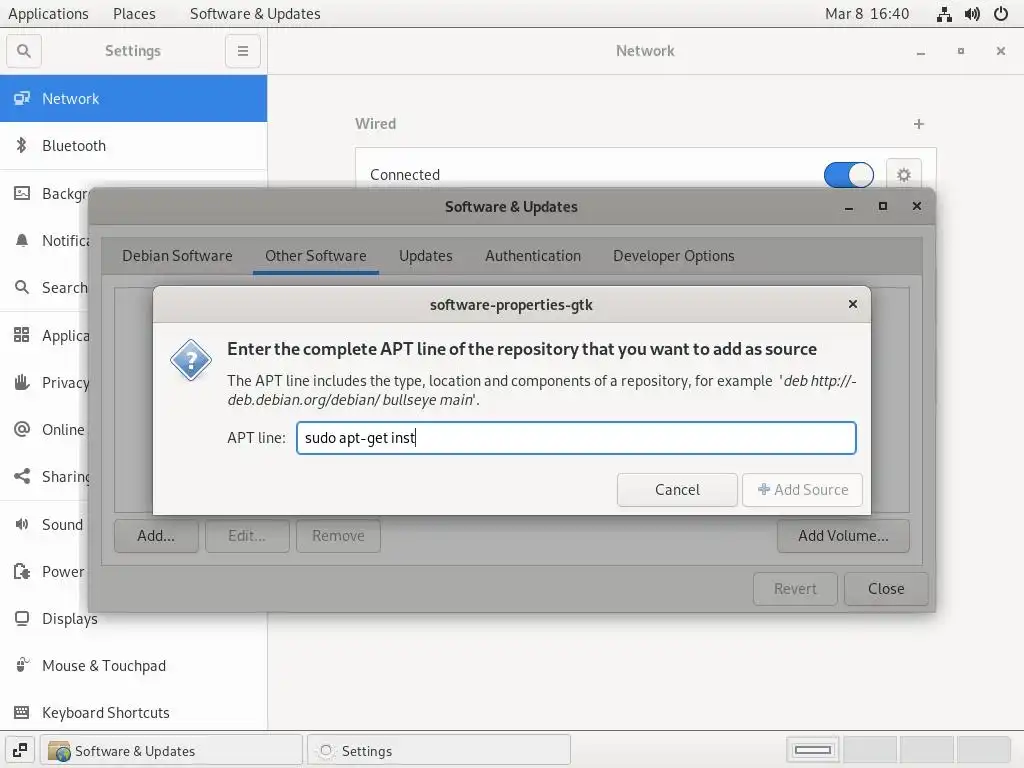
Task: Select Bluetooth in Settings sidebar
Action: coord(133,146)
